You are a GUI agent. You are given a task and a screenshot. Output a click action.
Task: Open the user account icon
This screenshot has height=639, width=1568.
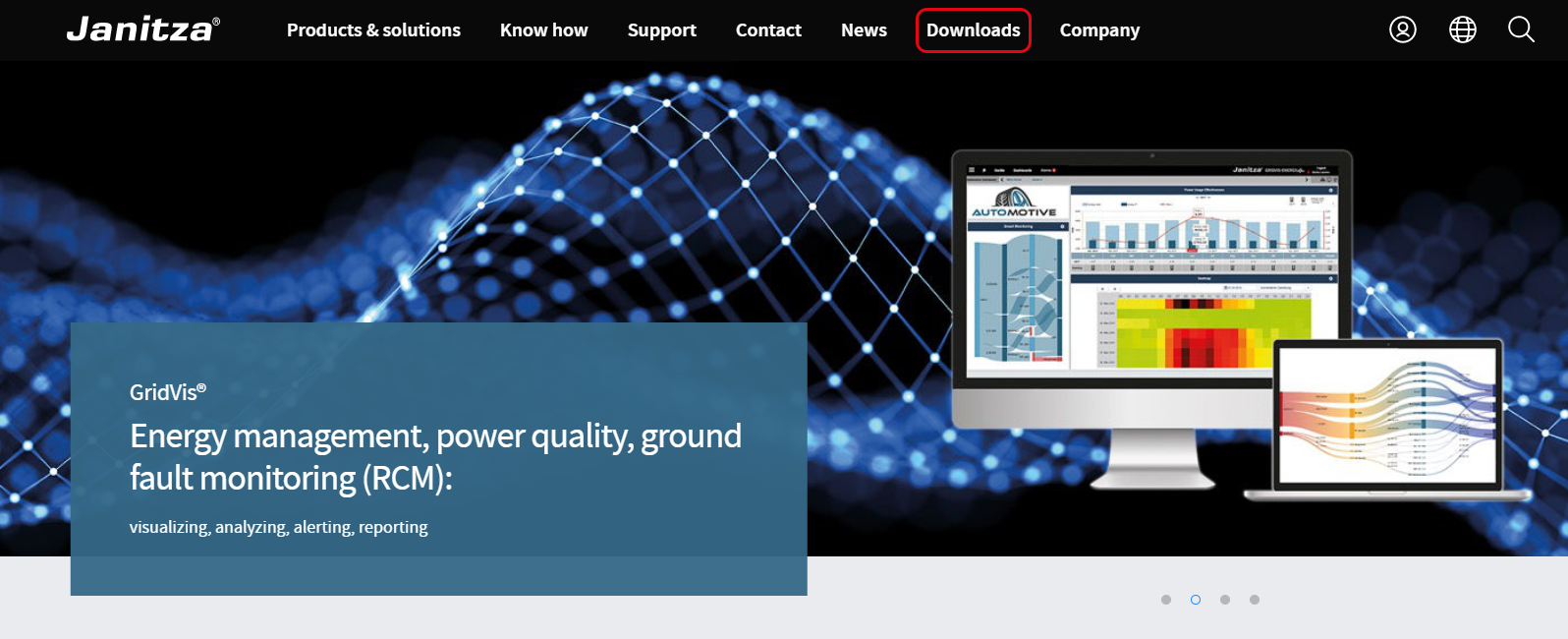[x=1403, y=29]
